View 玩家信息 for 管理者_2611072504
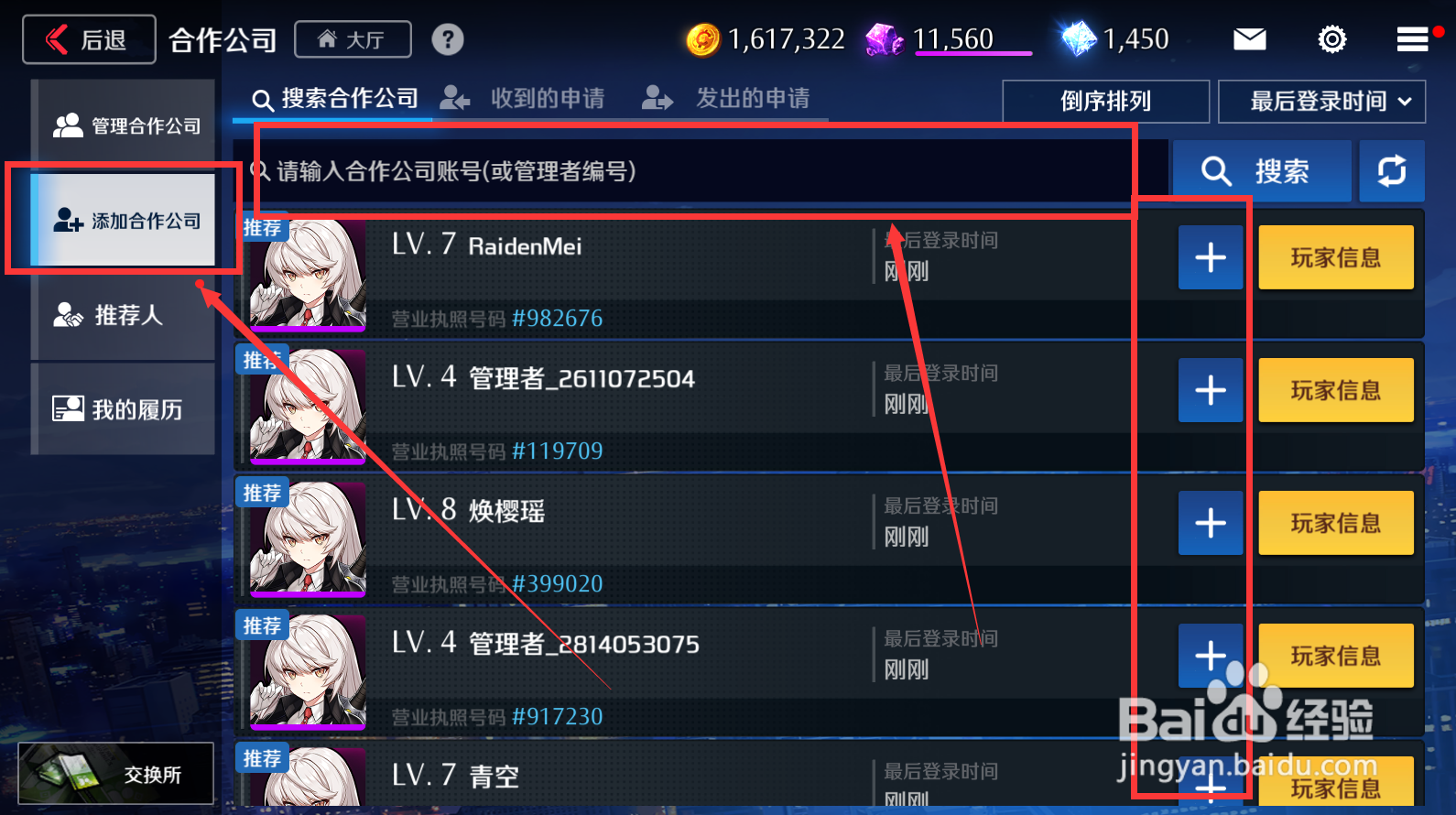 point(1336,390)
